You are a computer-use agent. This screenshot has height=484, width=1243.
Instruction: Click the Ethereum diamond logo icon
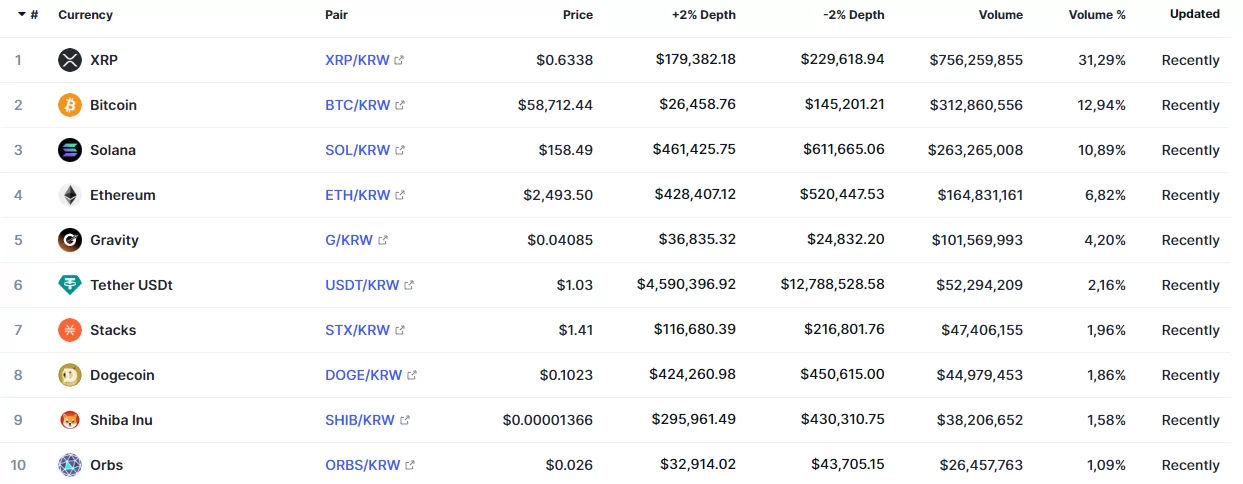(x=70, y=195)
